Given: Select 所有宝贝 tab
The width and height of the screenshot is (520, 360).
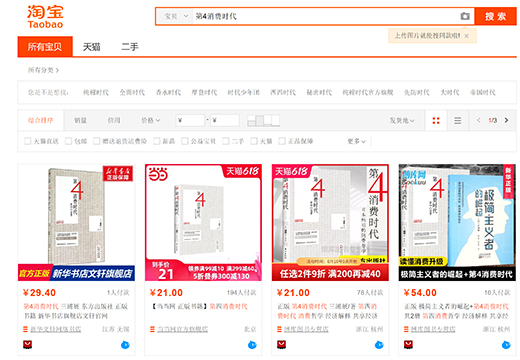Looking at the screenshot, I should (45, 47).
